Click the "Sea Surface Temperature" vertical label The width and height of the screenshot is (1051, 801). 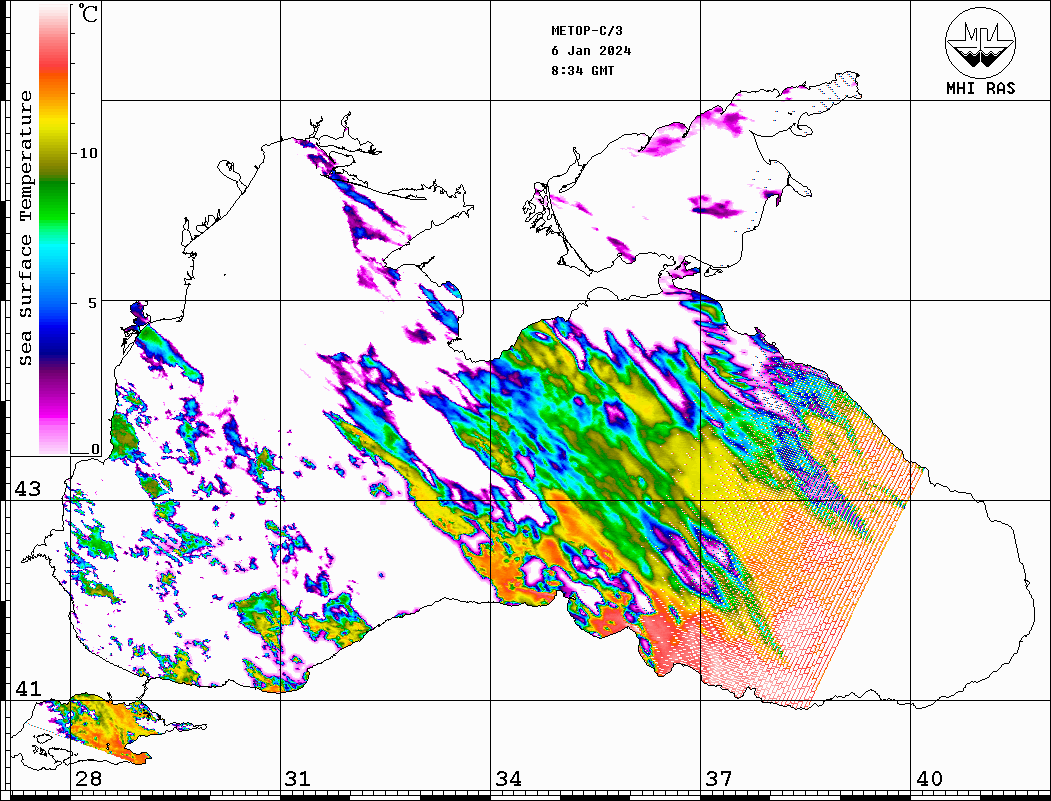pos(25,228)
